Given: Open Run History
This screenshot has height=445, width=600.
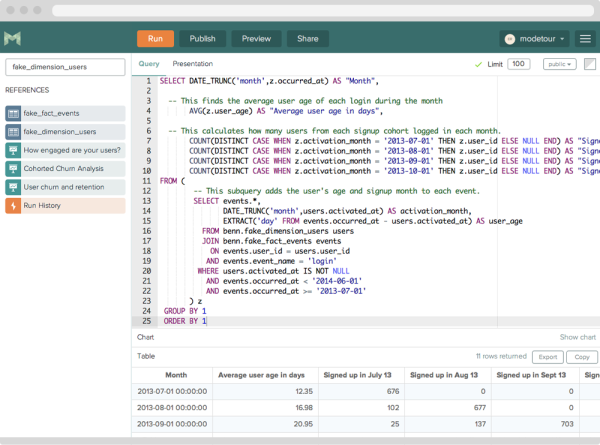Looking at the screenshot, I should 65,205.
